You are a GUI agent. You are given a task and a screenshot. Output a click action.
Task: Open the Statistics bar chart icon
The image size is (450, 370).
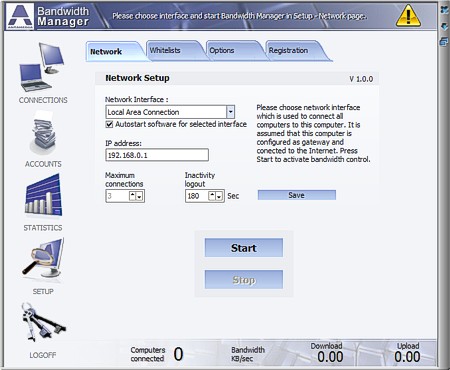point(43,195)
